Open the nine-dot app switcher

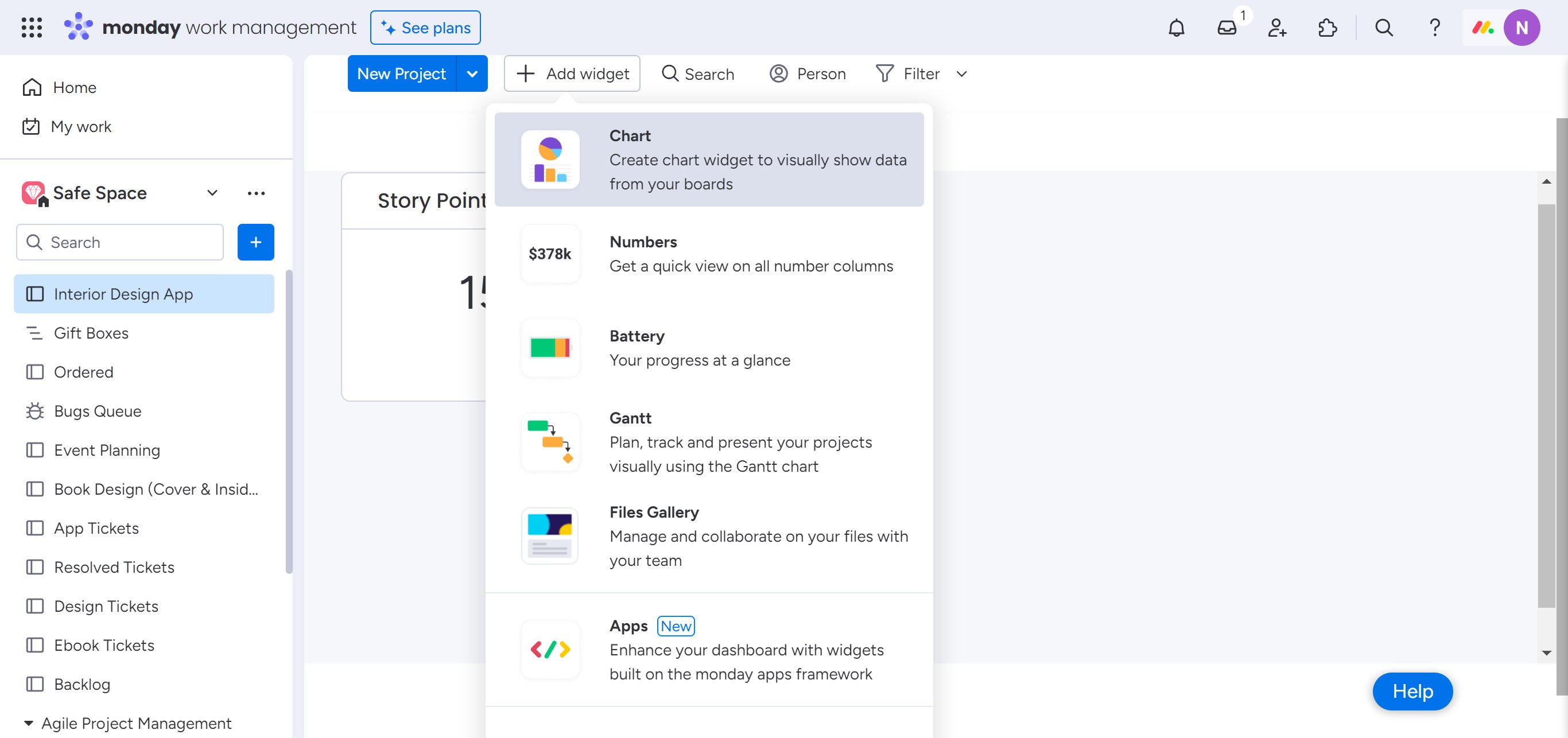click(32, 28)
